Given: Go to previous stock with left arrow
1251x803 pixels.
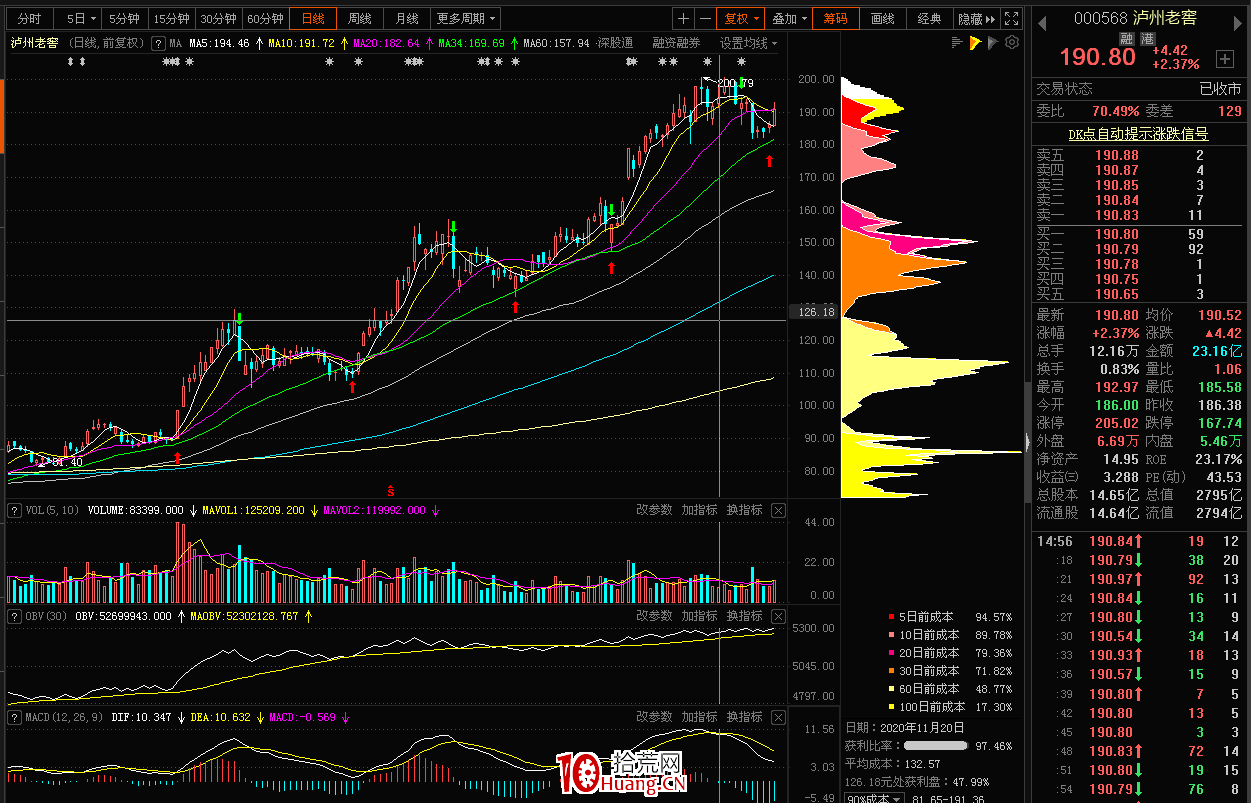Looking at the screenshot, I should click(x=1041, y=19).
